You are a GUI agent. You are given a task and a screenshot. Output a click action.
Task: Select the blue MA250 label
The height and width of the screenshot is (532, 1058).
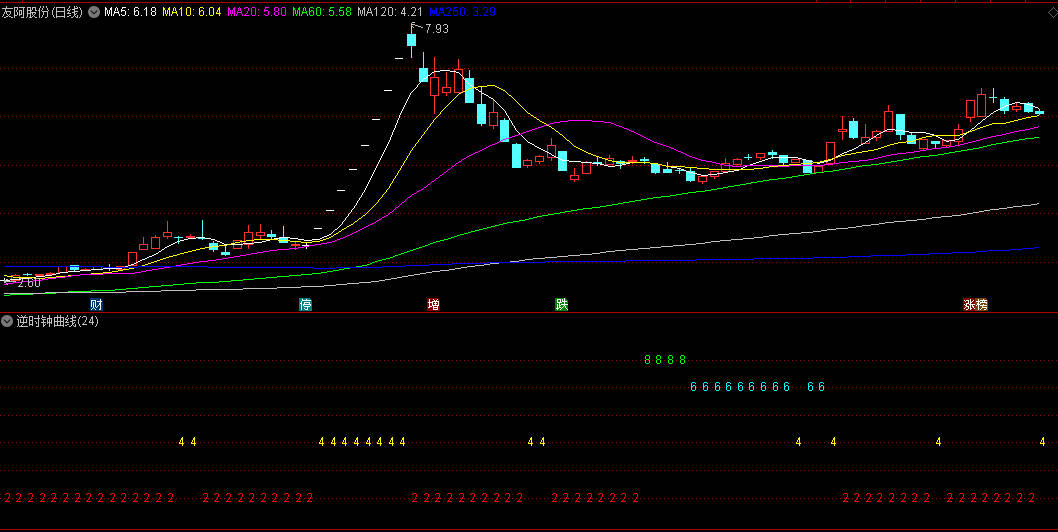pyautogui.click(x=462, y=12)
